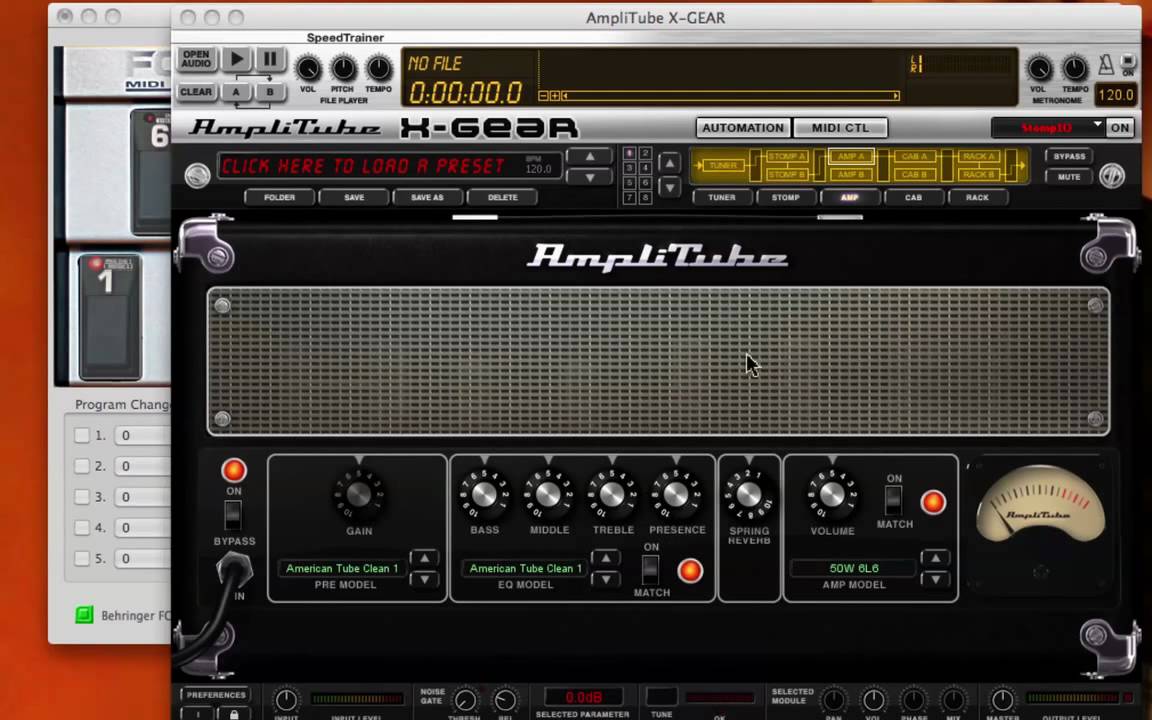
Task: Click the metronome tempo value 120.0
Action: pyautogui.click(x=1115, y=94)
